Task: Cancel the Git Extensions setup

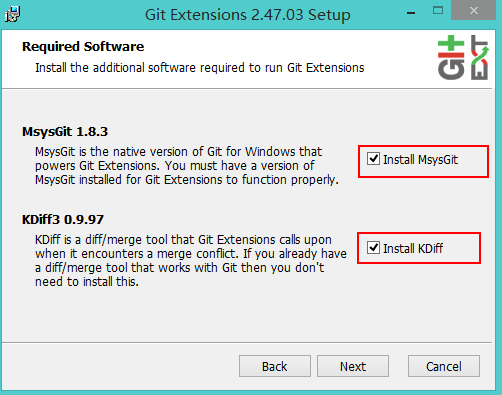Action: click(x=444, y=366)
